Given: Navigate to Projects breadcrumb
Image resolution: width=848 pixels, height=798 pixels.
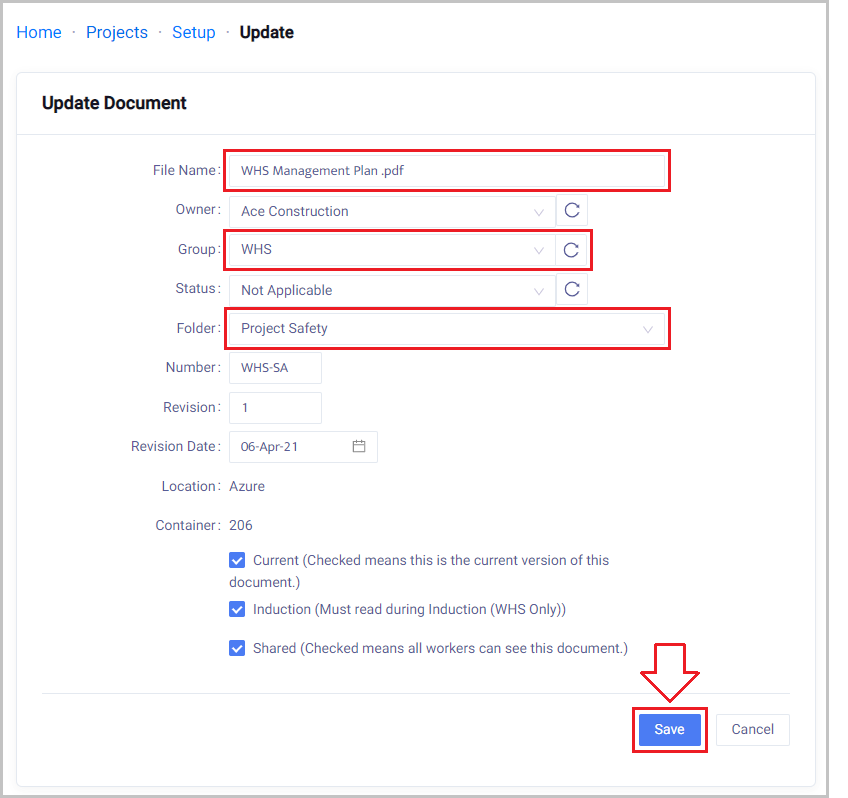Looking at the screenshot, I should (117, 32).
